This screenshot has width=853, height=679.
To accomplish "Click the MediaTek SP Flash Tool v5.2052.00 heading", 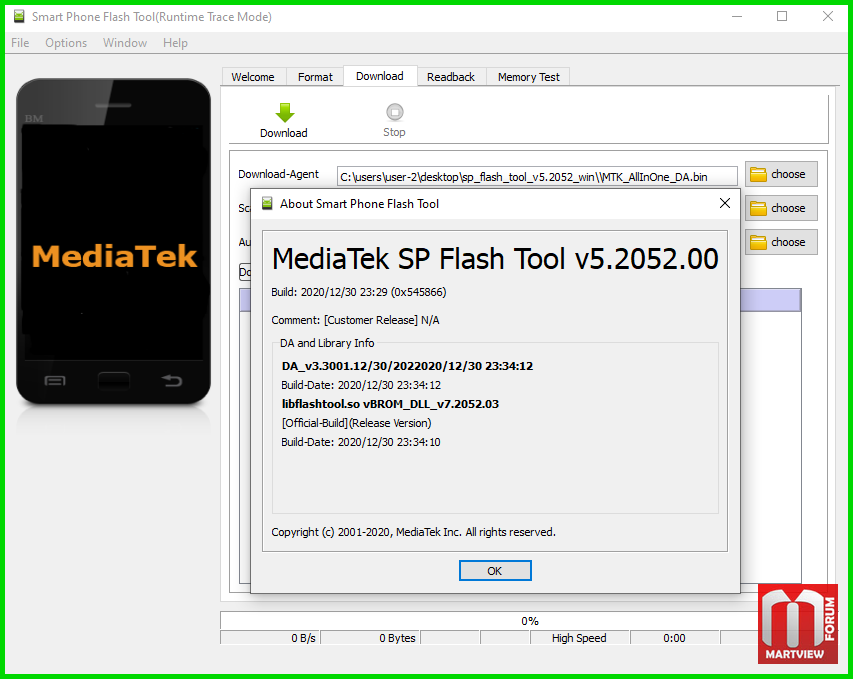I will coord(495,259).
